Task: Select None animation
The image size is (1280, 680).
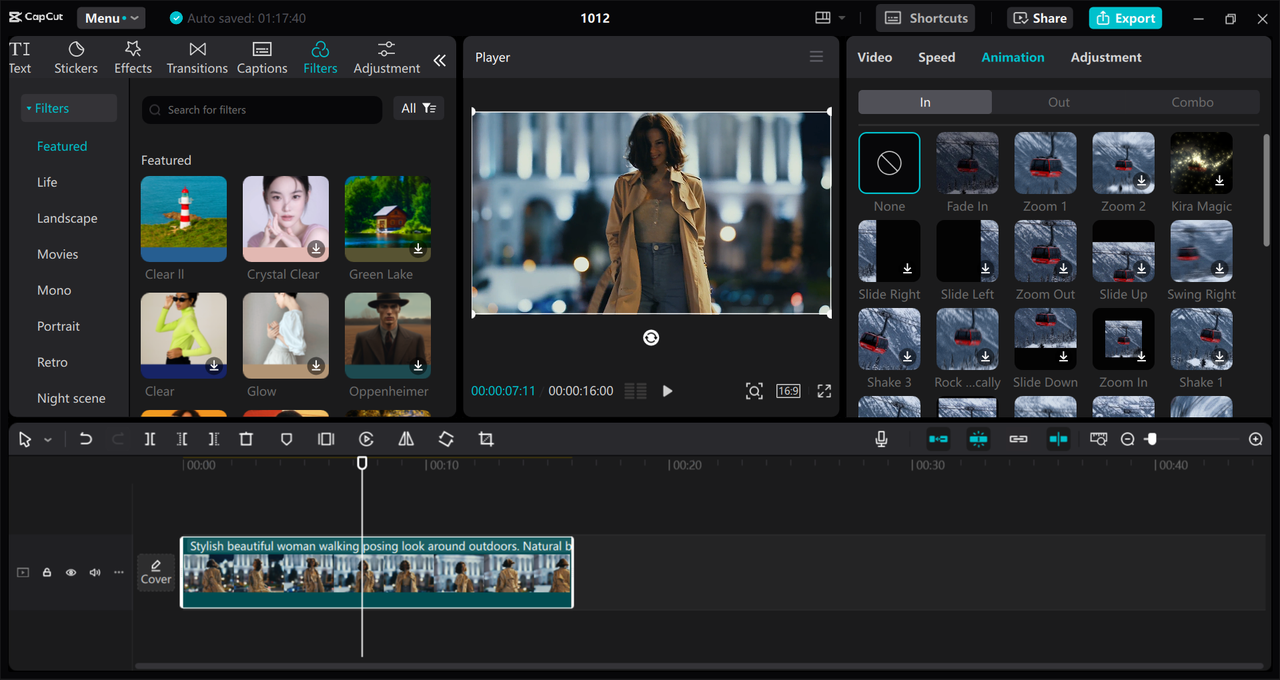Action: coord(889,163)
